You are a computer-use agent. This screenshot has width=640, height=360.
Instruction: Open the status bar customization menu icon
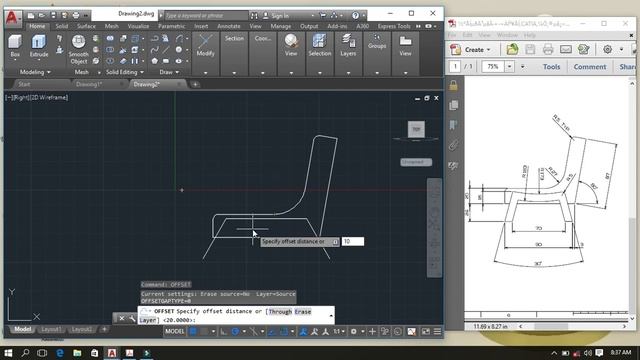[x=438, y=331]
